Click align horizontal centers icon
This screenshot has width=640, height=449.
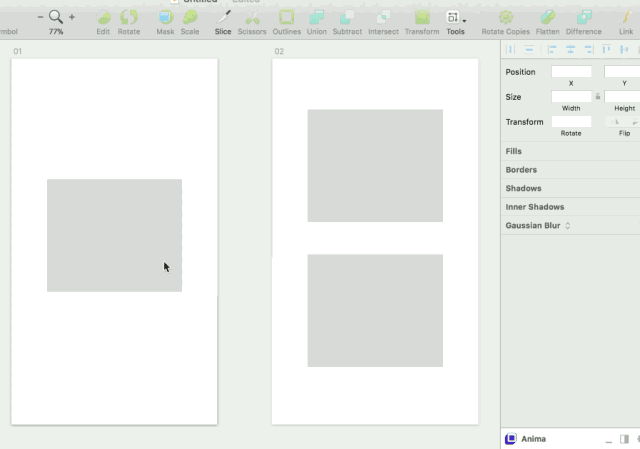pos(571,50)
